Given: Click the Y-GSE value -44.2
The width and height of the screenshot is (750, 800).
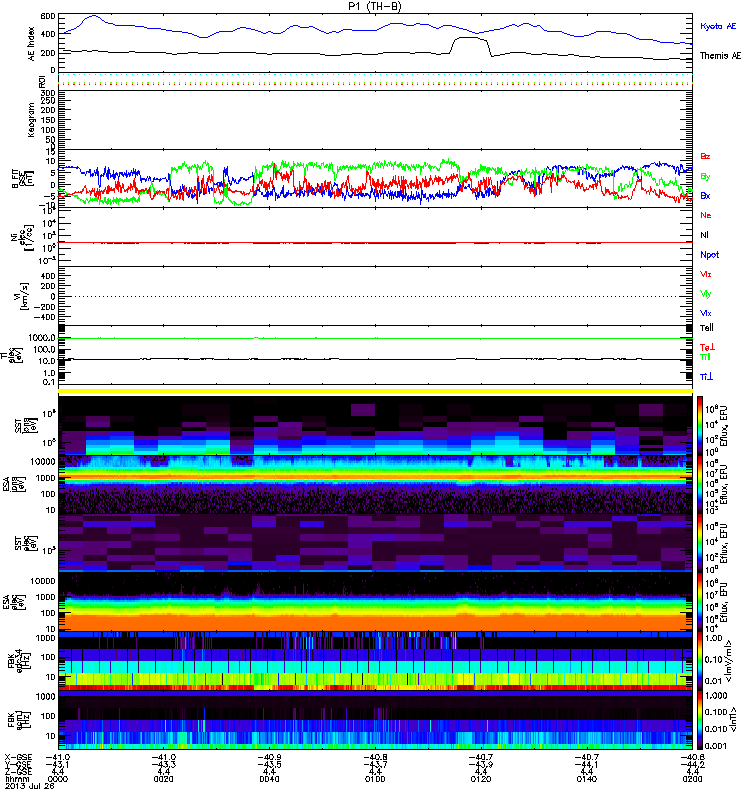Looking at the screenshot, I should pos(692,765).
